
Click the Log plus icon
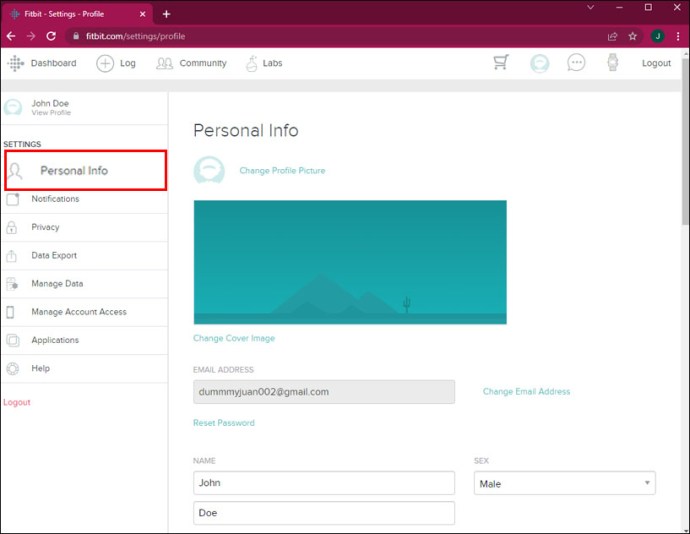105,63
